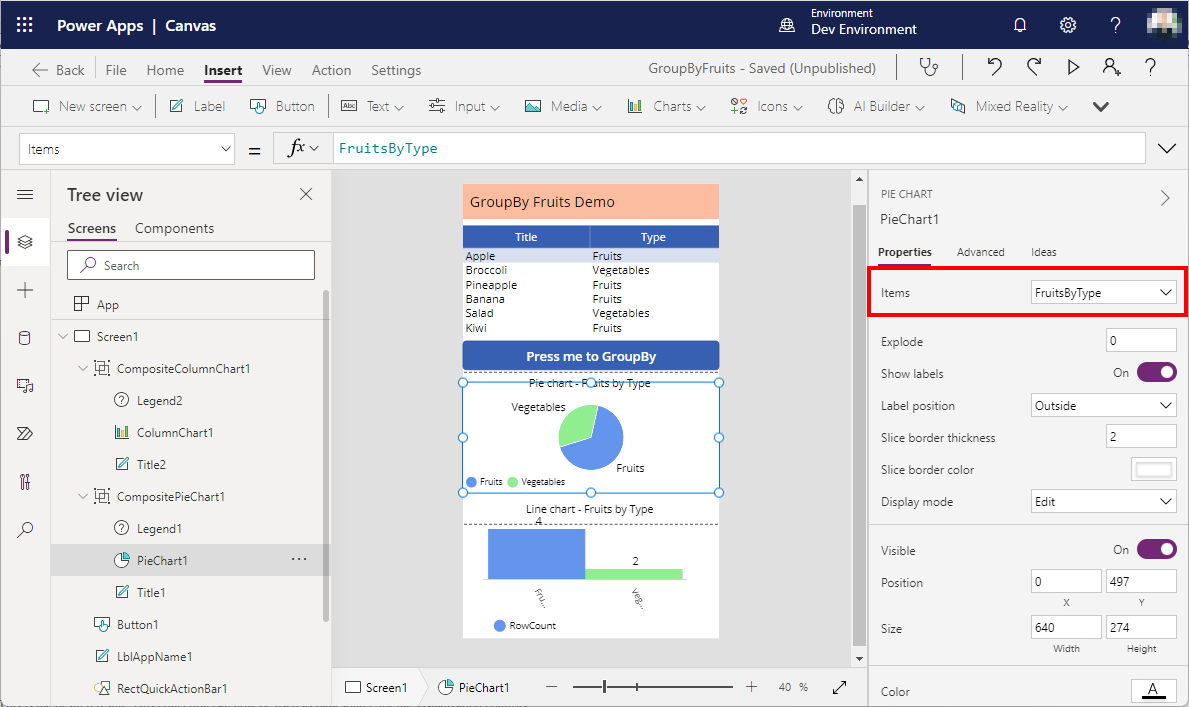Open the Slice border color swatch

1153,470
